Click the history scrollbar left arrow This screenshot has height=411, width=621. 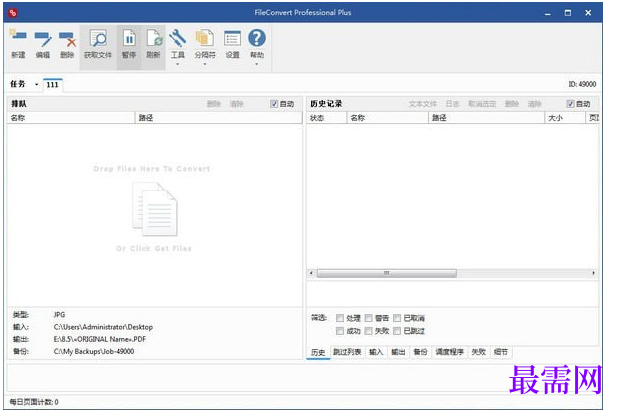[311, 273]
